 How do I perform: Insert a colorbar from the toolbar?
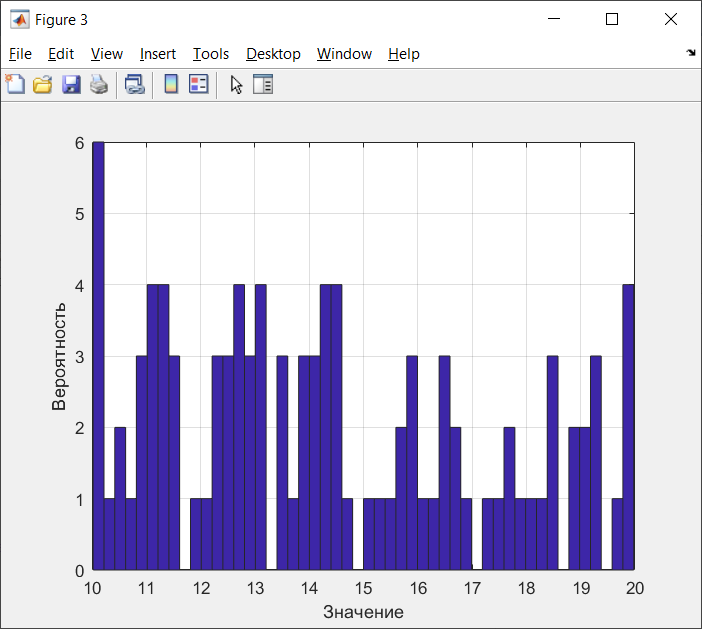tap(171, 84)
